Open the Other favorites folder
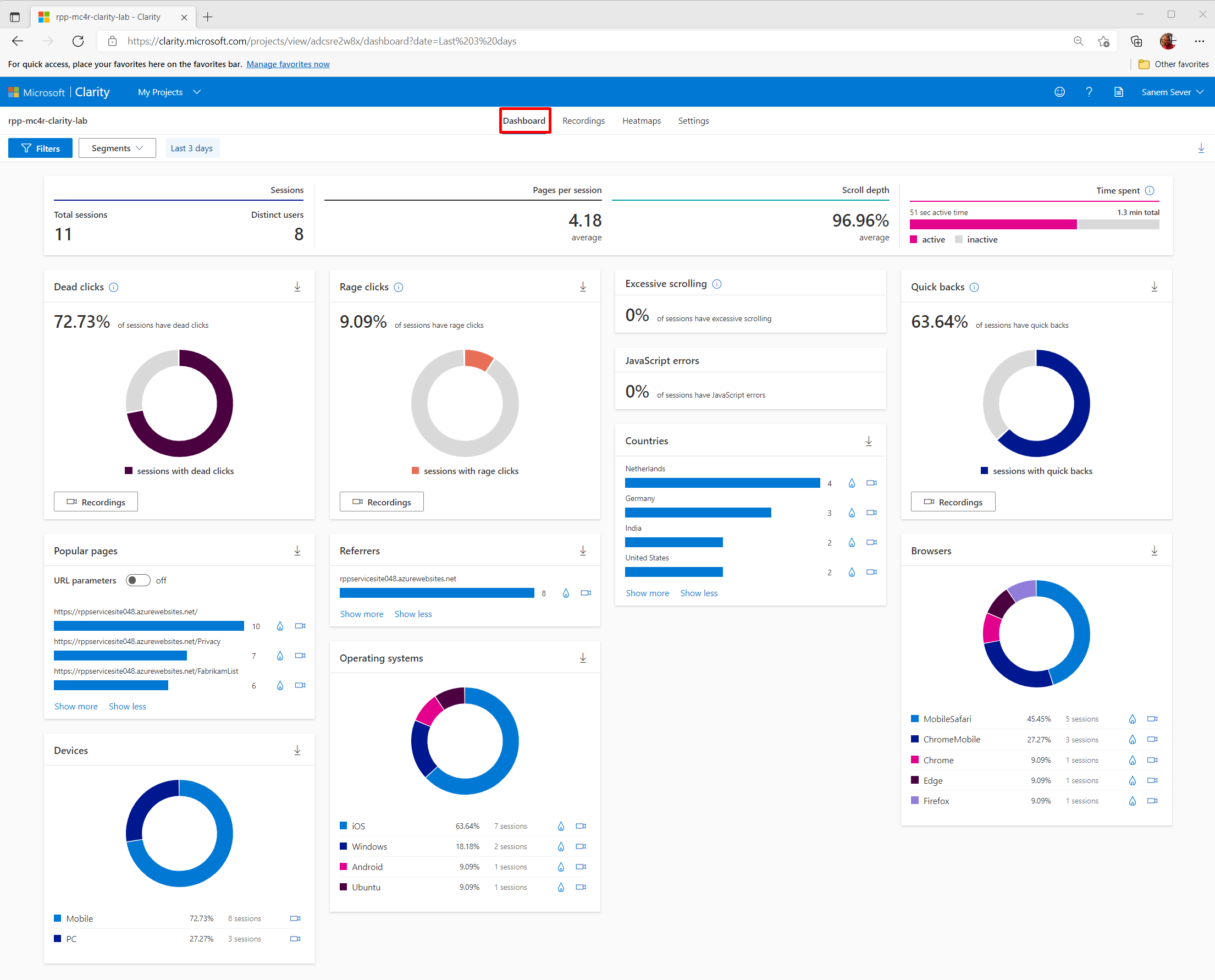Screen dimensions: 1215x980 click(1173, 64)
